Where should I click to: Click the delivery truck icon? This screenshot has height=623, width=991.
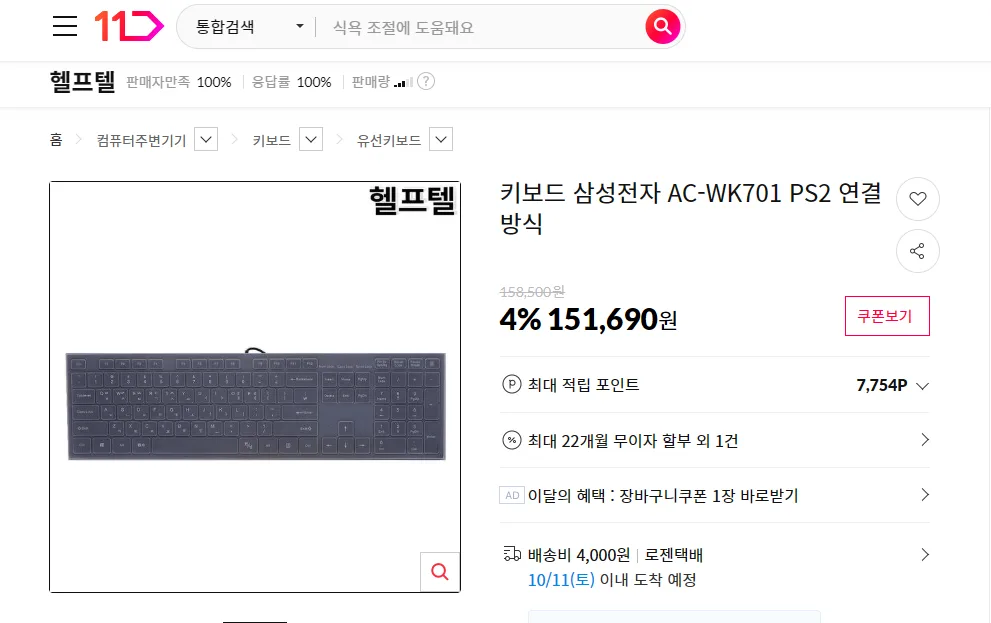coord(512,555)
